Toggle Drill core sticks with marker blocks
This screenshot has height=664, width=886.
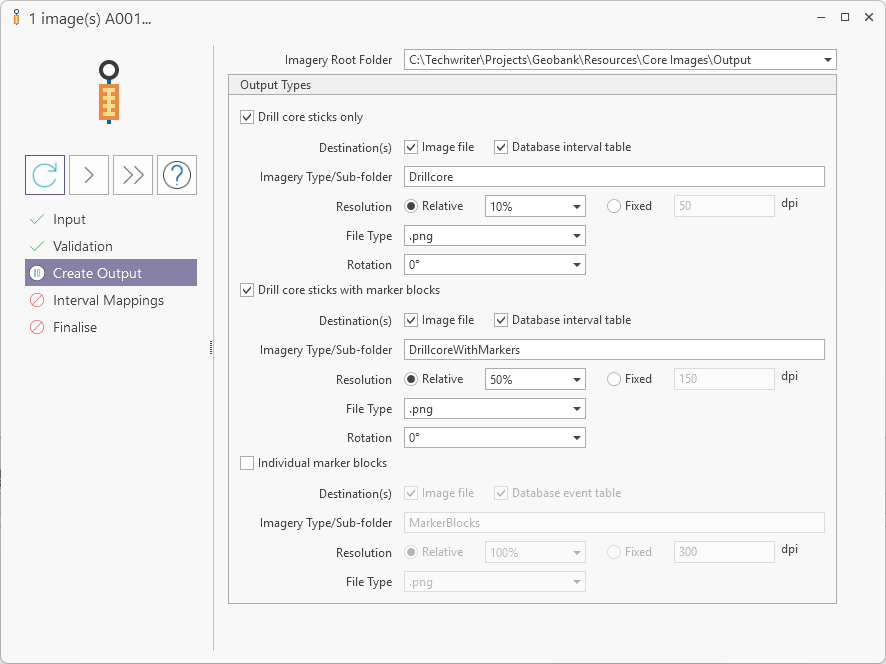[x=247, y=290]
